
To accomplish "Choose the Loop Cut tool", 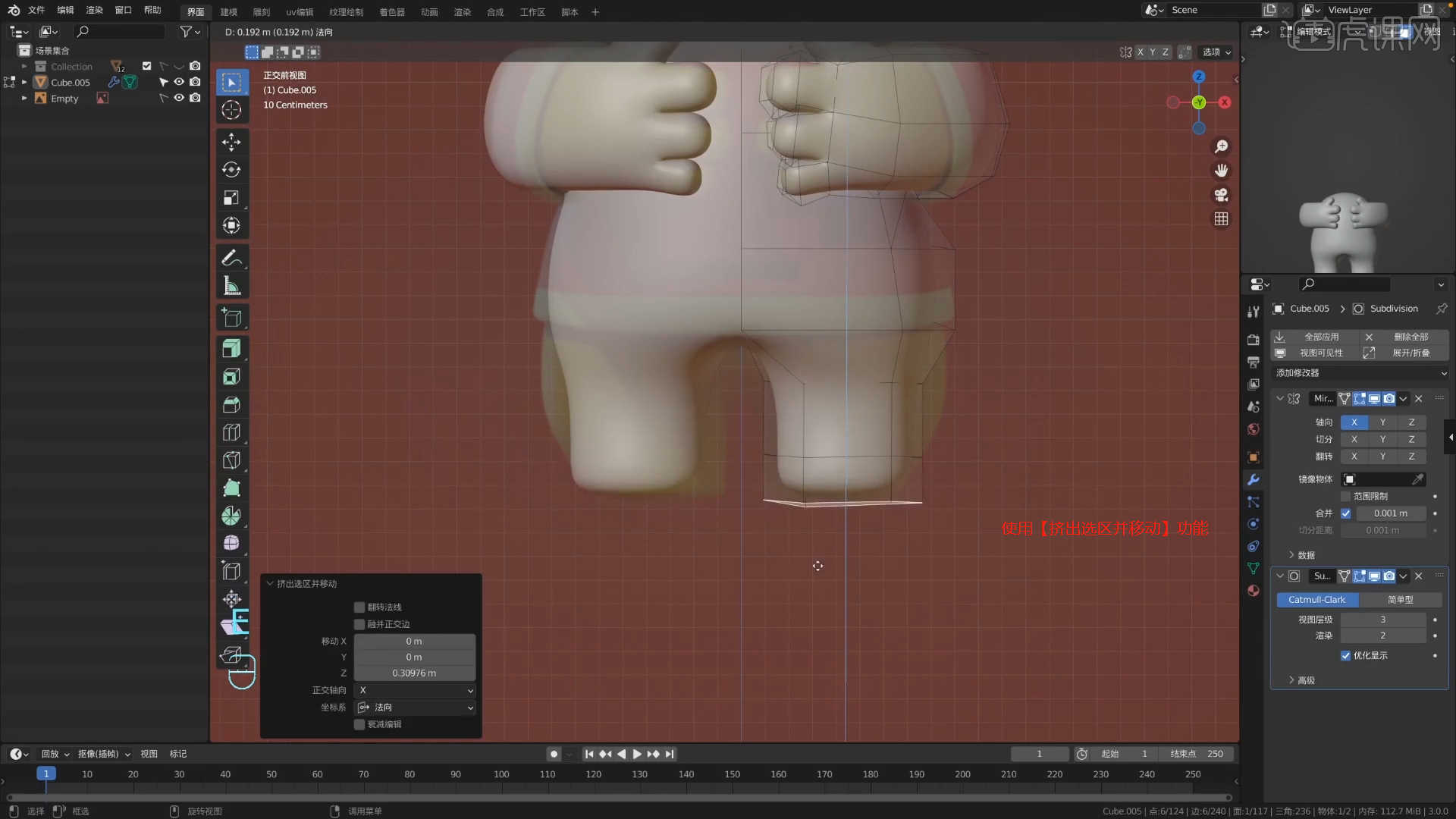I will (231, 432).
